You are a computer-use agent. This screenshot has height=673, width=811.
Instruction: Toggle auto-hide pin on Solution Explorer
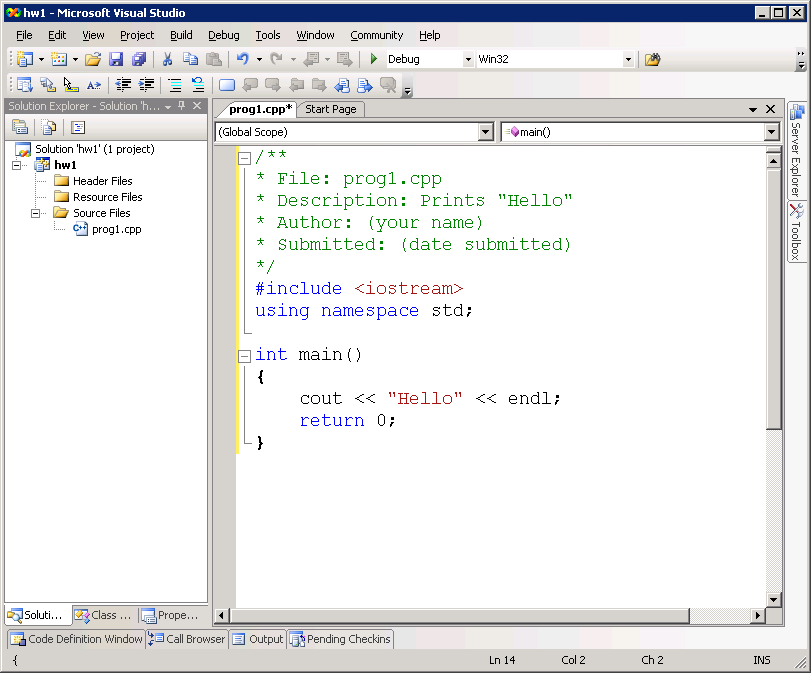tap(182, 106)
